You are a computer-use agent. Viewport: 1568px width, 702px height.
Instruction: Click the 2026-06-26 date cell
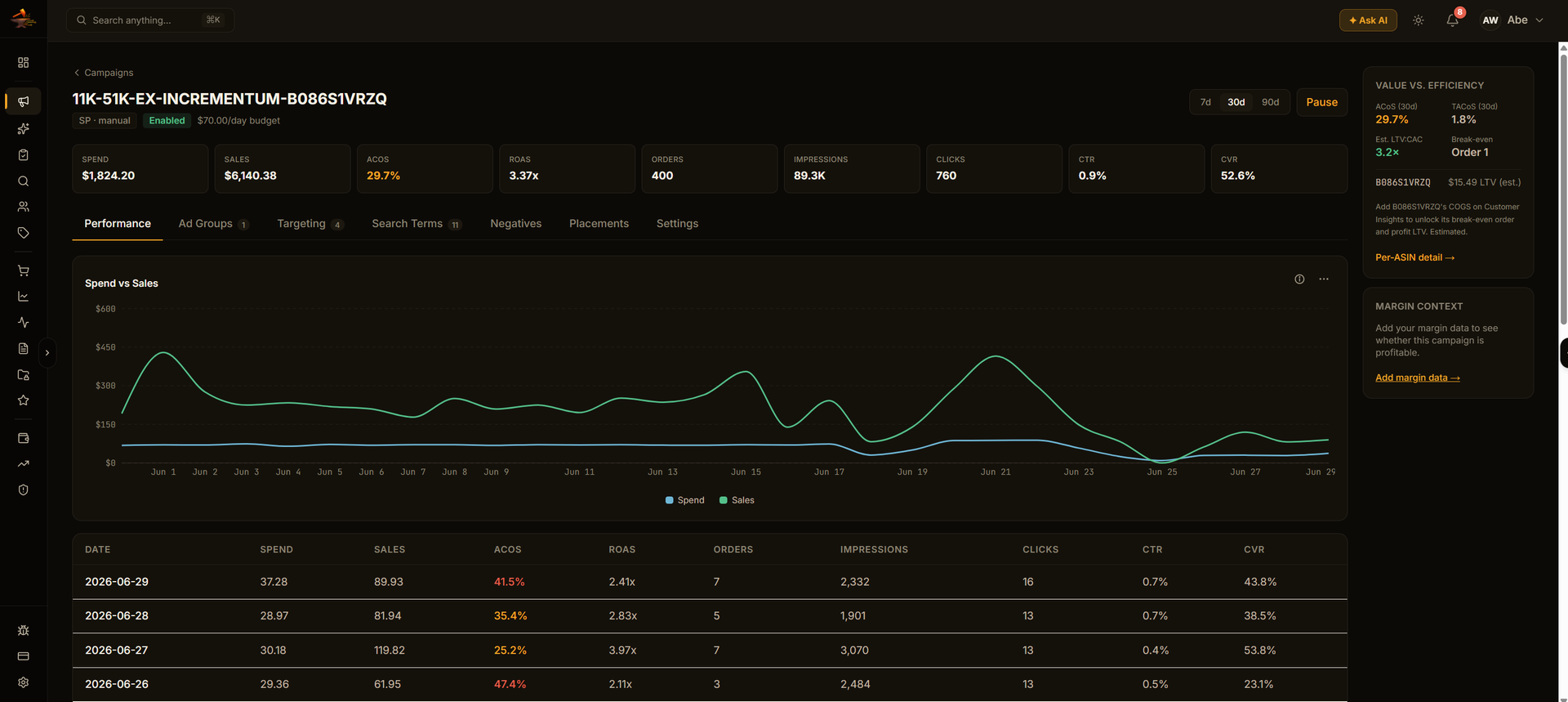click(x=117, y=684)
